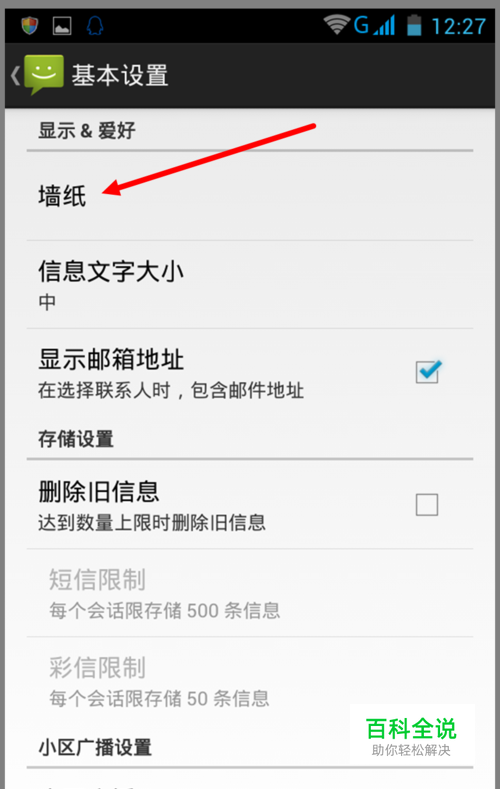Enable the 删除旧信息 checkbox
The height and width of the screenshot is (789, 500).
(x=427, y=504)
